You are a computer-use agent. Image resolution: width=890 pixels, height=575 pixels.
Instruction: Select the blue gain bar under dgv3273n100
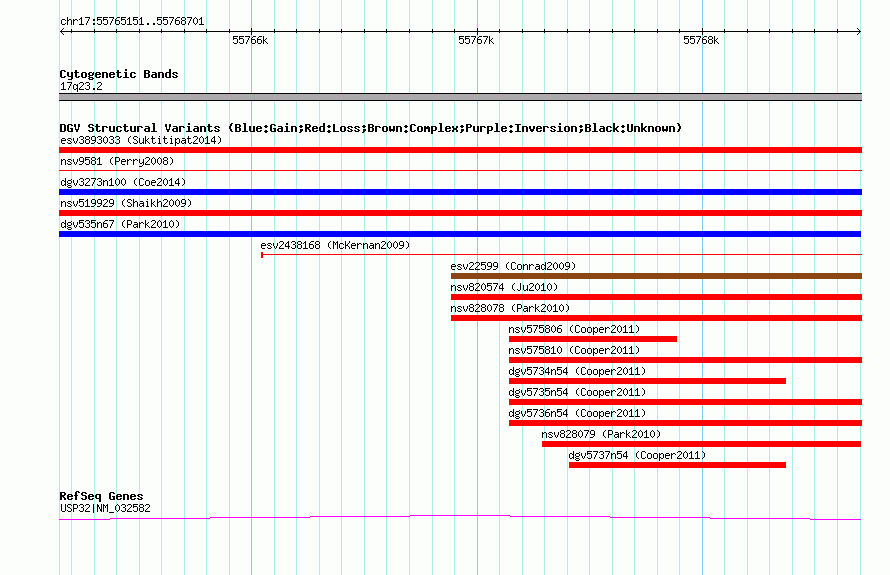tap(460, 192)
